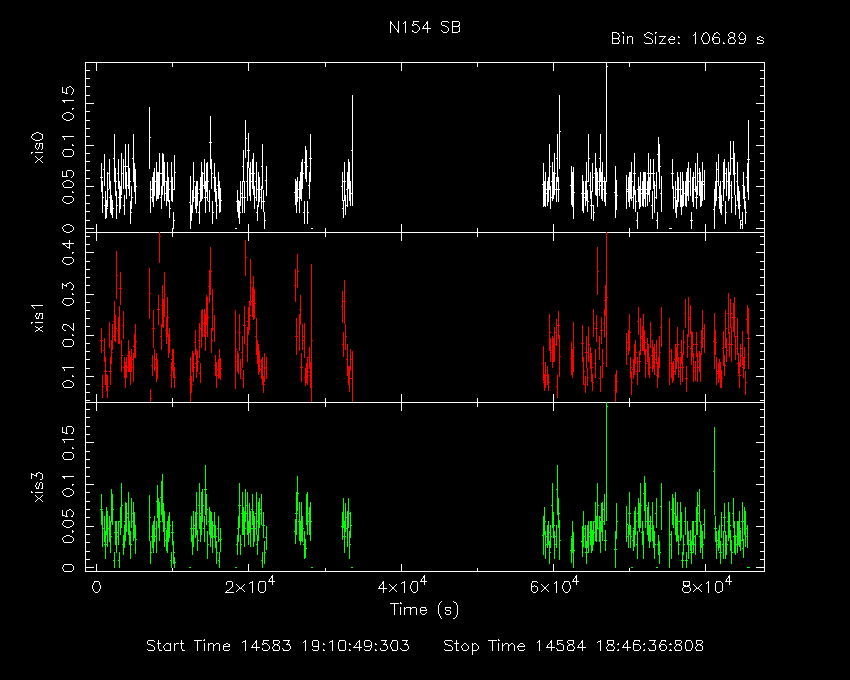Click the 0.3 tick label on the xis1 axis
850x680 pixels.
coord(68,293)
